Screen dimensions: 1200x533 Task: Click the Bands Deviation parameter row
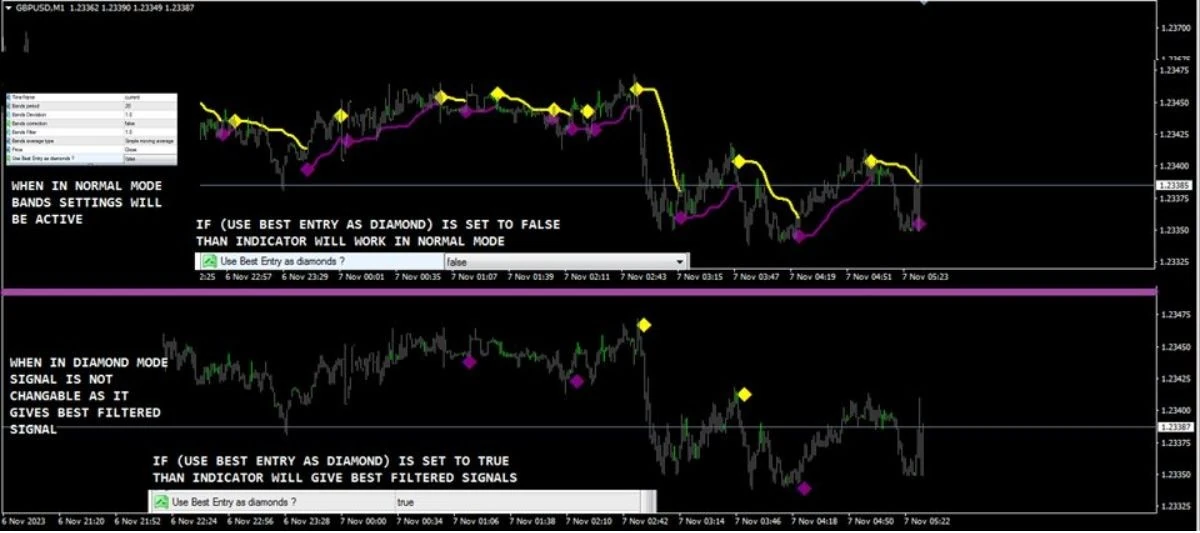coord(91,114)
